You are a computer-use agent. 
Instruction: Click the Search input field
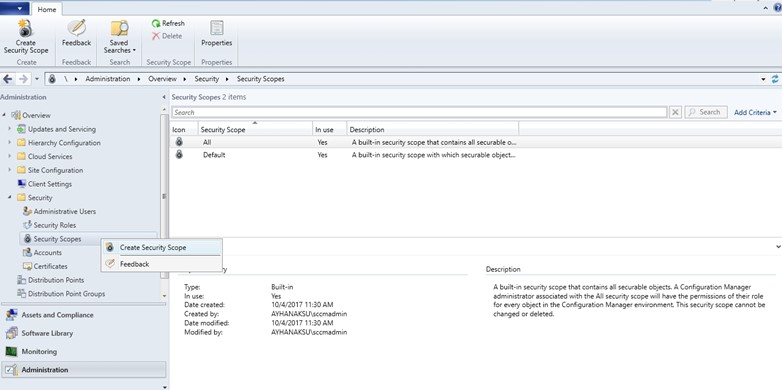pos(419,112)
